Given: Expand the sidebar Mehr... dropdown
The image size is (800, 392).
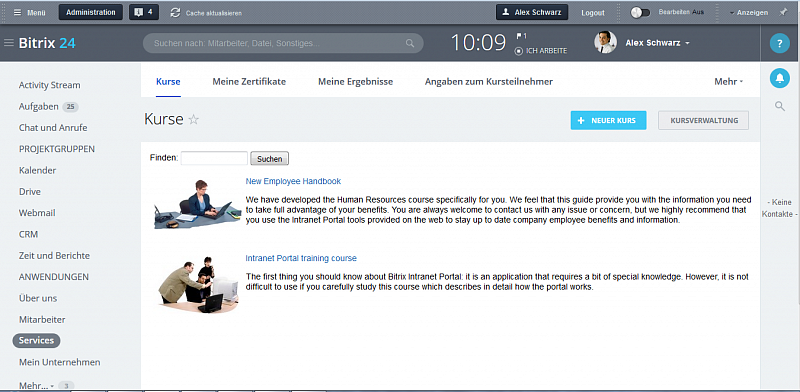Looking at the screenshot, I should pyautogui.click(x=36, y=385).
